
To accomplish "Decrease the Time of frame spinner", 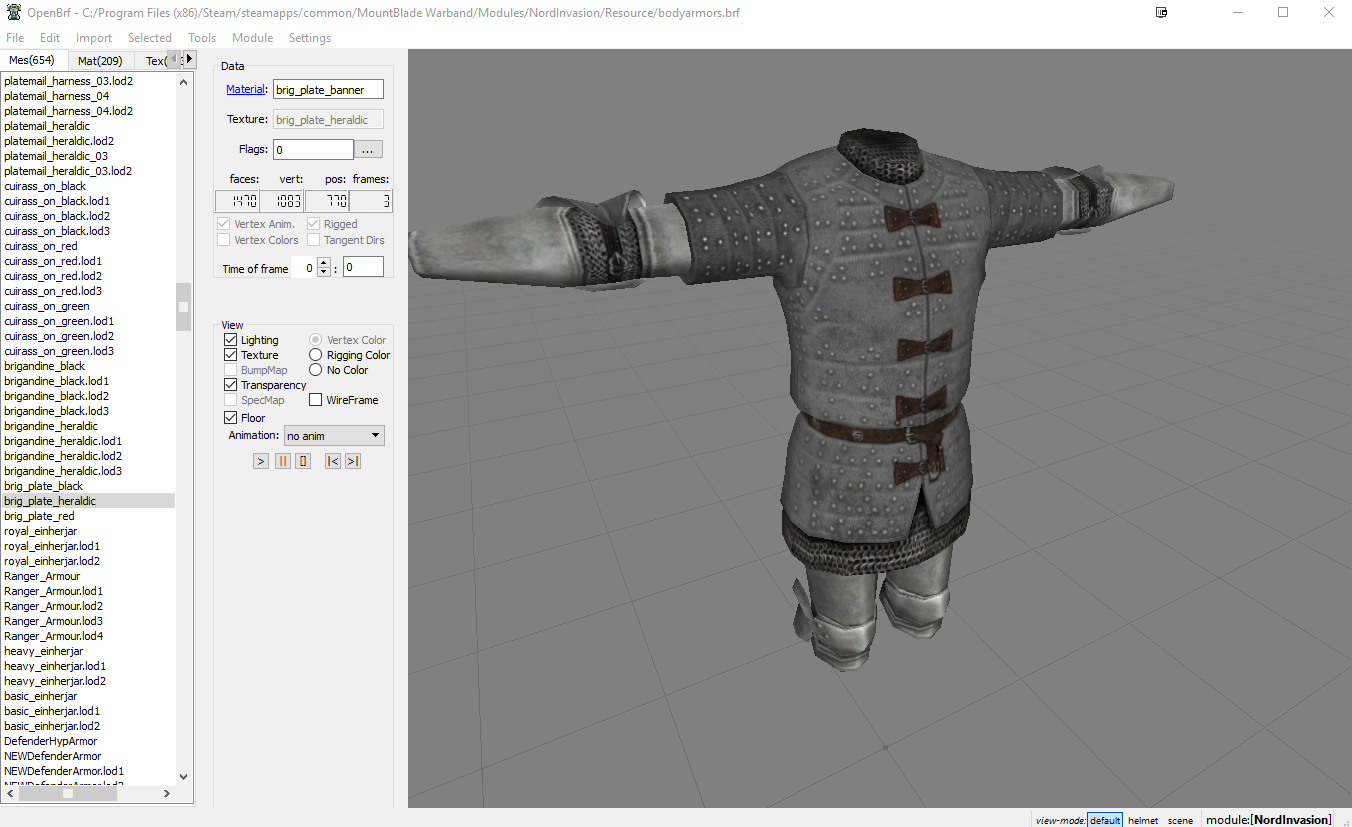I will click(x=323, y=272).
